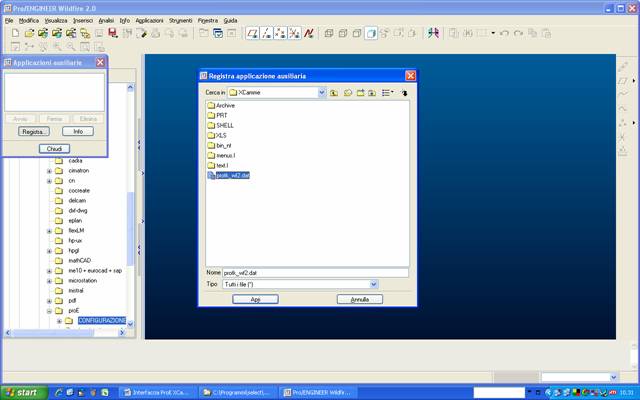Open the Modifica menu
The image size is (640, 400).
29,20
